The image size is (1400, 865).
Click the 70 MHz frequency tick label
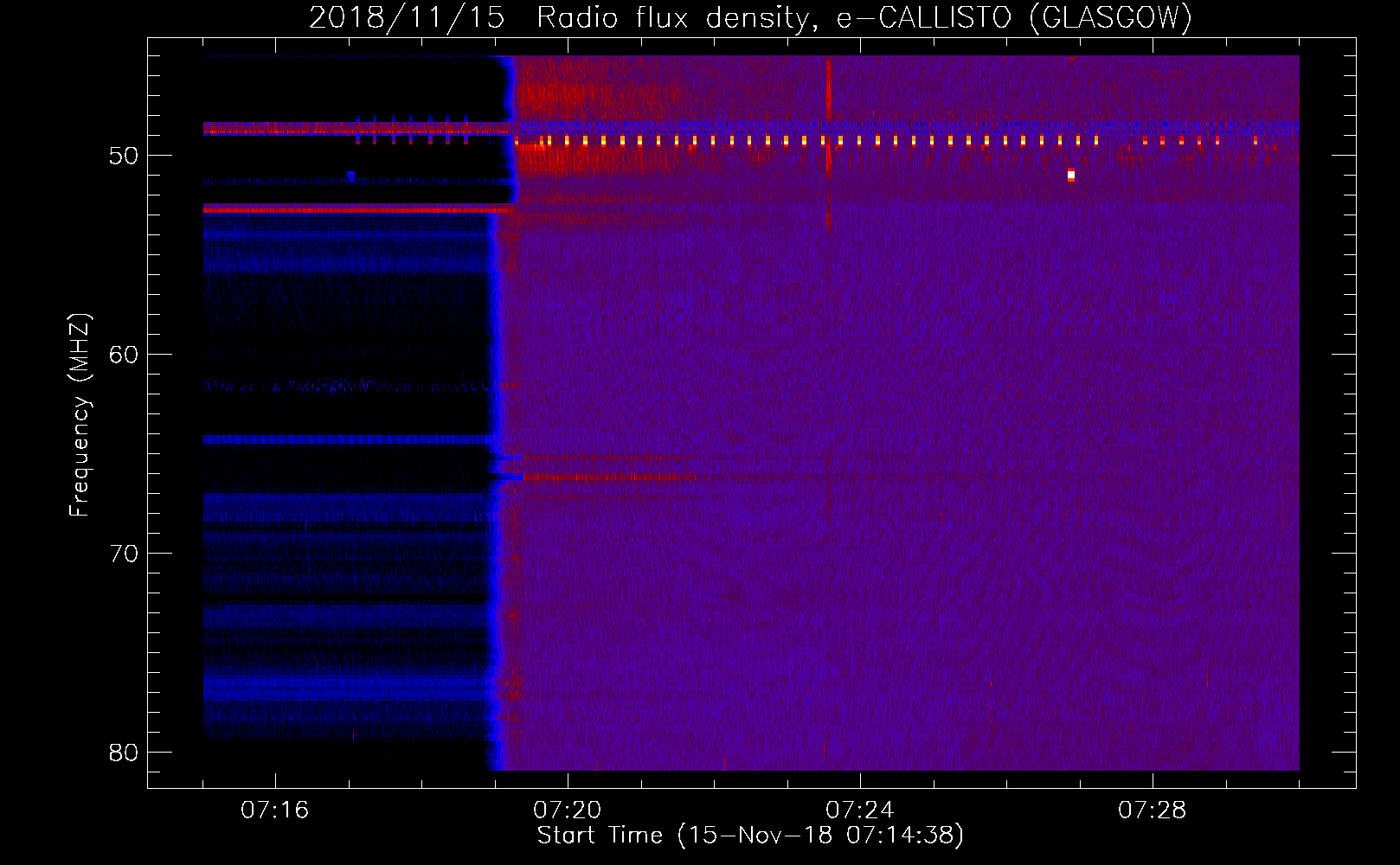point(124,554)
